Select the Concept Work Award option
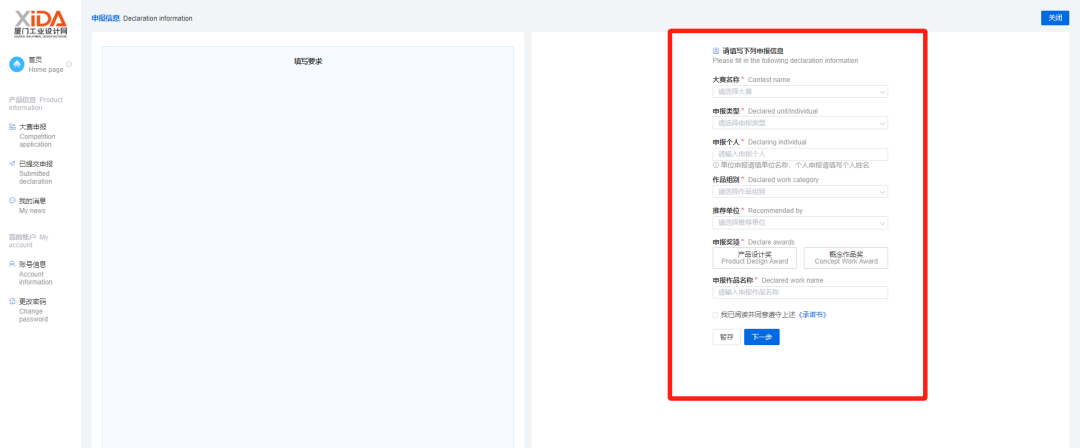1080x448 pixels. 845,258
